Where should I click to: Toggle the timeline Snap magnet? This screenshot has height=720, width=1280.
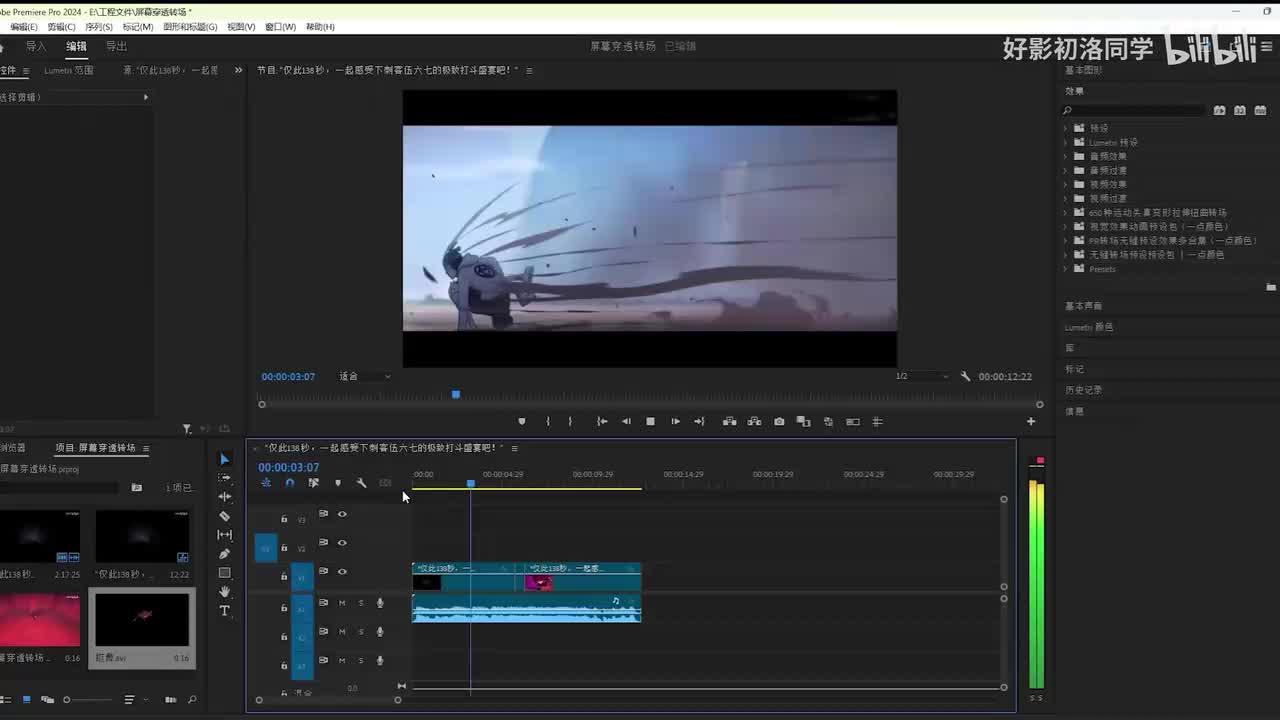[289, 483]
